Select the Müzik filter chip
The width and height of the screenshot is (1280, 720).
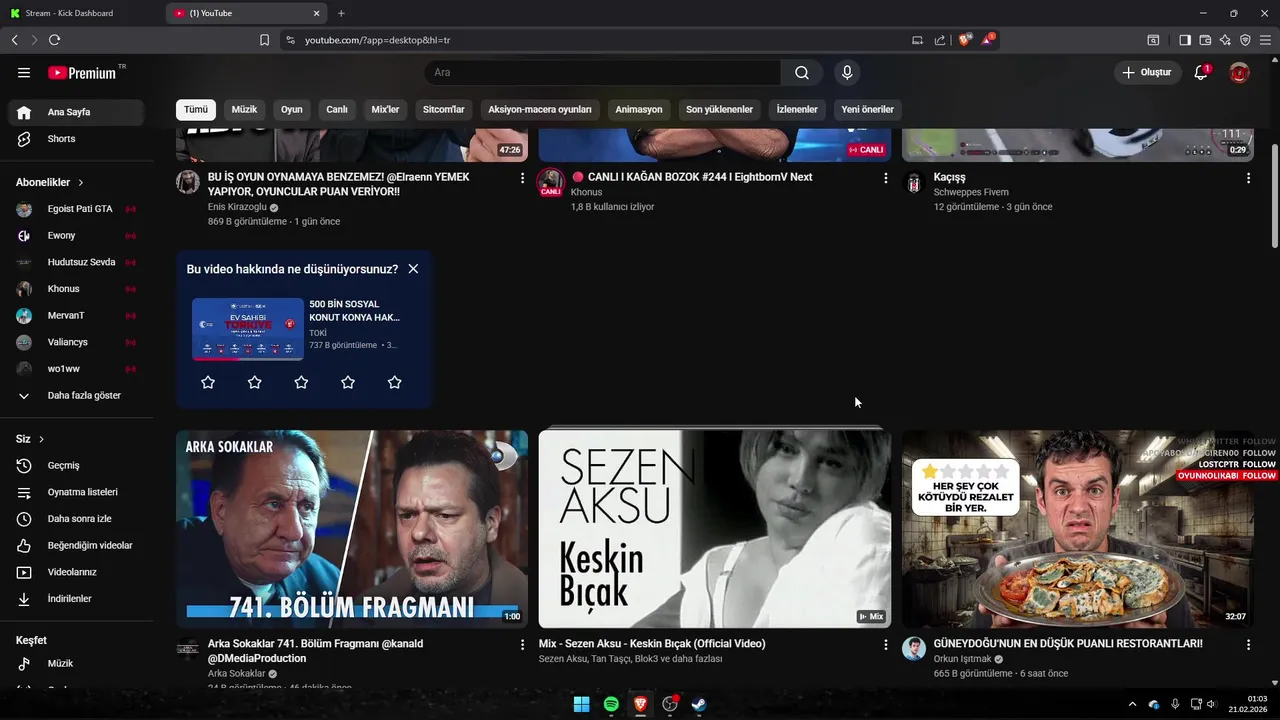(x=244, y=109)
